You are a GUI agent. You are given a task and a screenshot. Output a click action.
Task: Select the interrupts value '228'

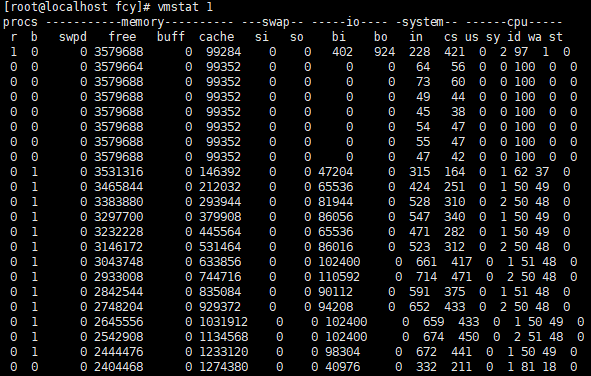[420, 52]
